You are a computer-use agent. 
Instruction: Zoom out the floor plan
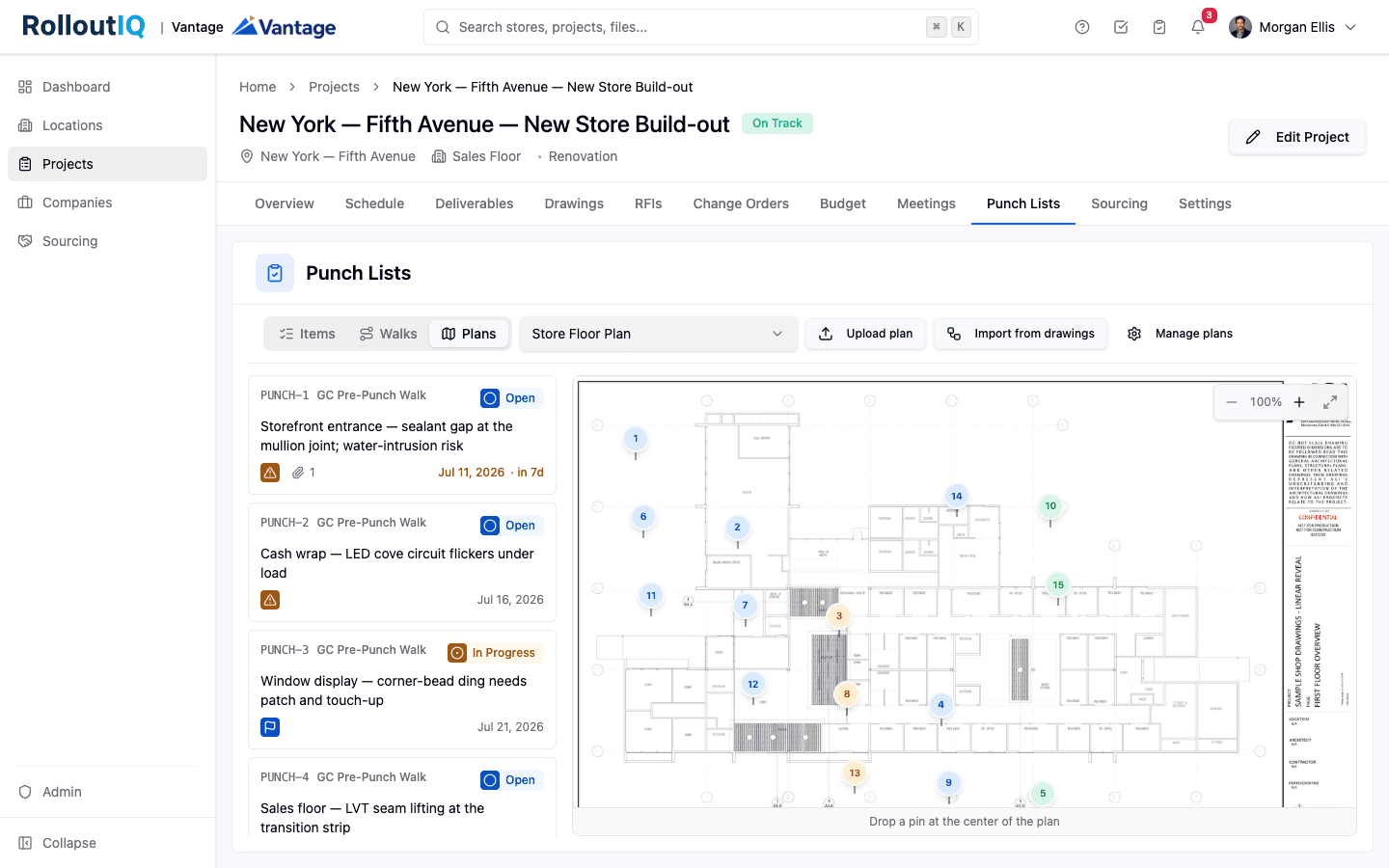(1232, 402)
